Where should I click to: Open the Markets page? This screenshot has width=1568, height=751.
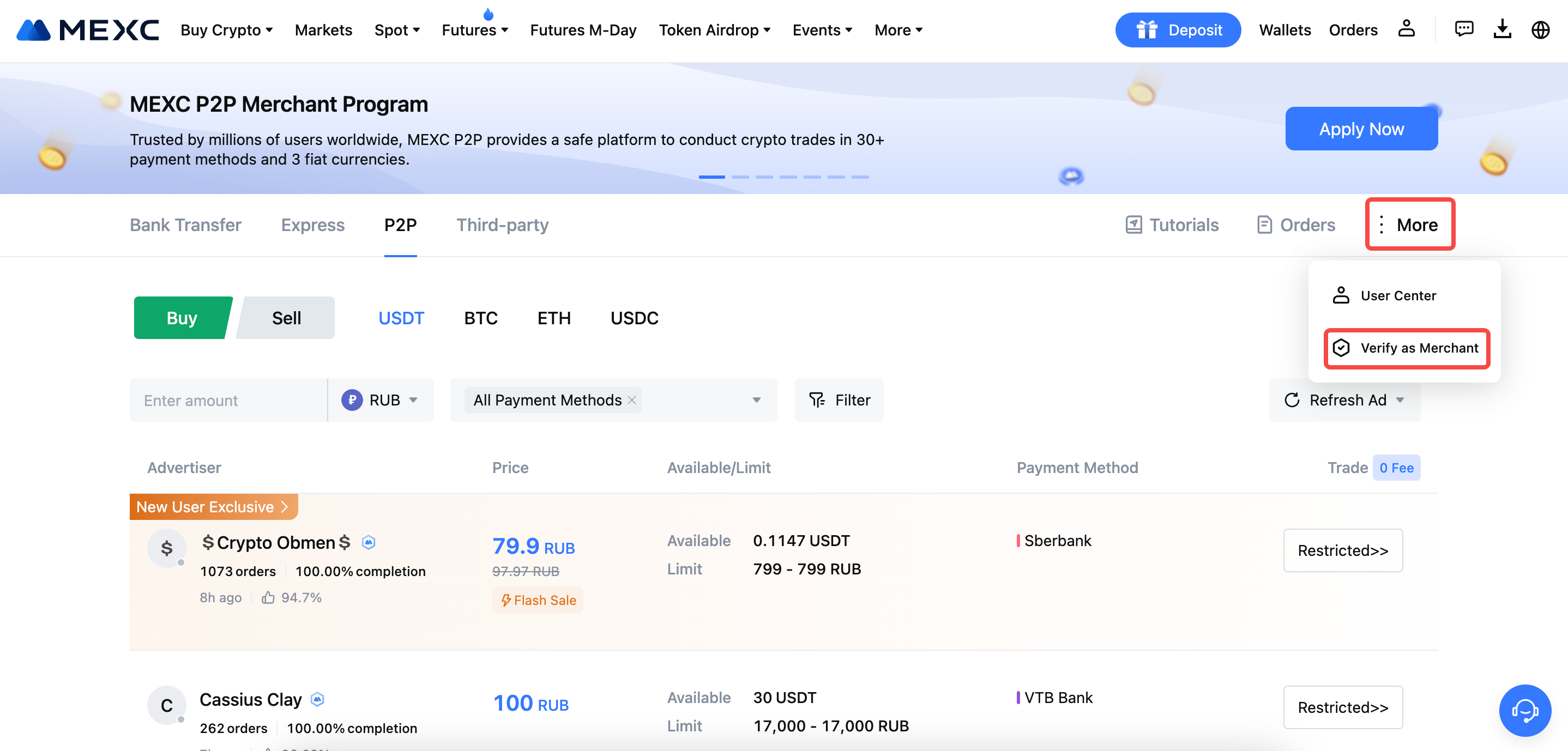[x=323, y=30]
